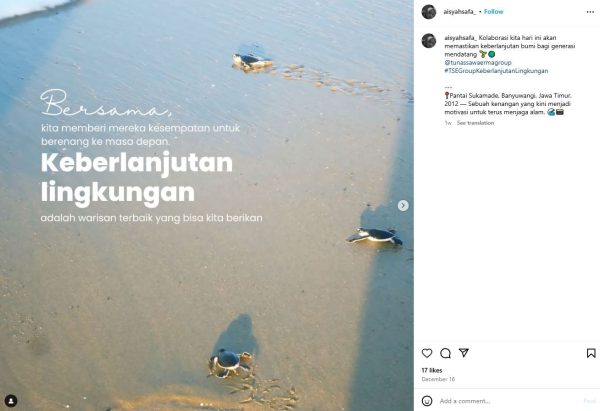Show tagged people icon on photo
The image size is (600, 411).
(x=11, y=401)
